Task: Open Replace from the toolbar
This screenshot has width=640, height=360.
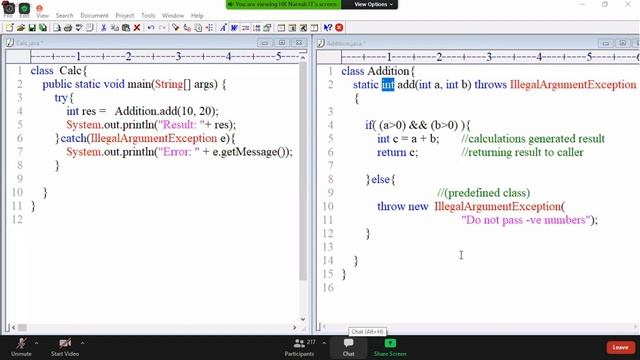Action: point(187,28)
